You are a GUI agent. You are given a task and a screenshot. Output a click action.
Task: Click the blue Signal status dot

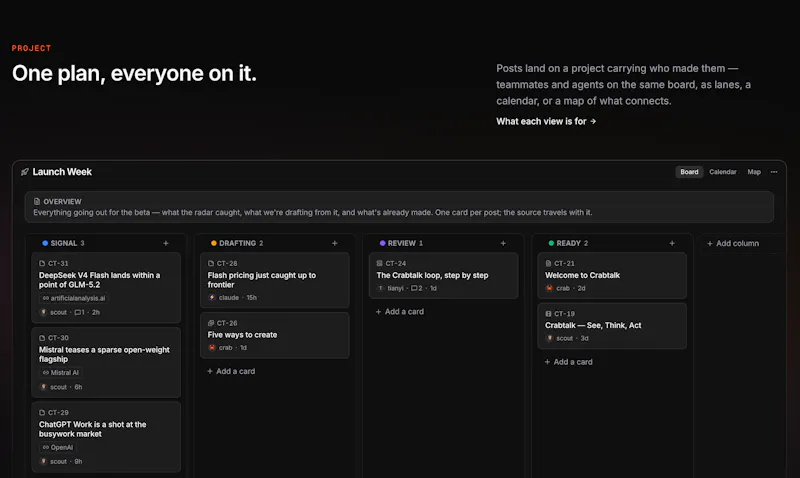[45, 243]
